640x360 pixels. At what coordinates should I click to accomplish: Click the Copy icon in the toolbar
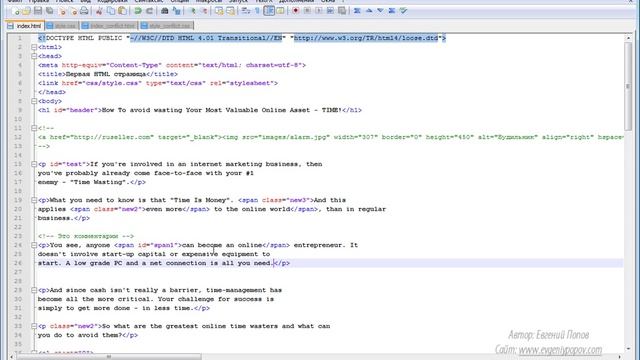(x=111, y=11)
